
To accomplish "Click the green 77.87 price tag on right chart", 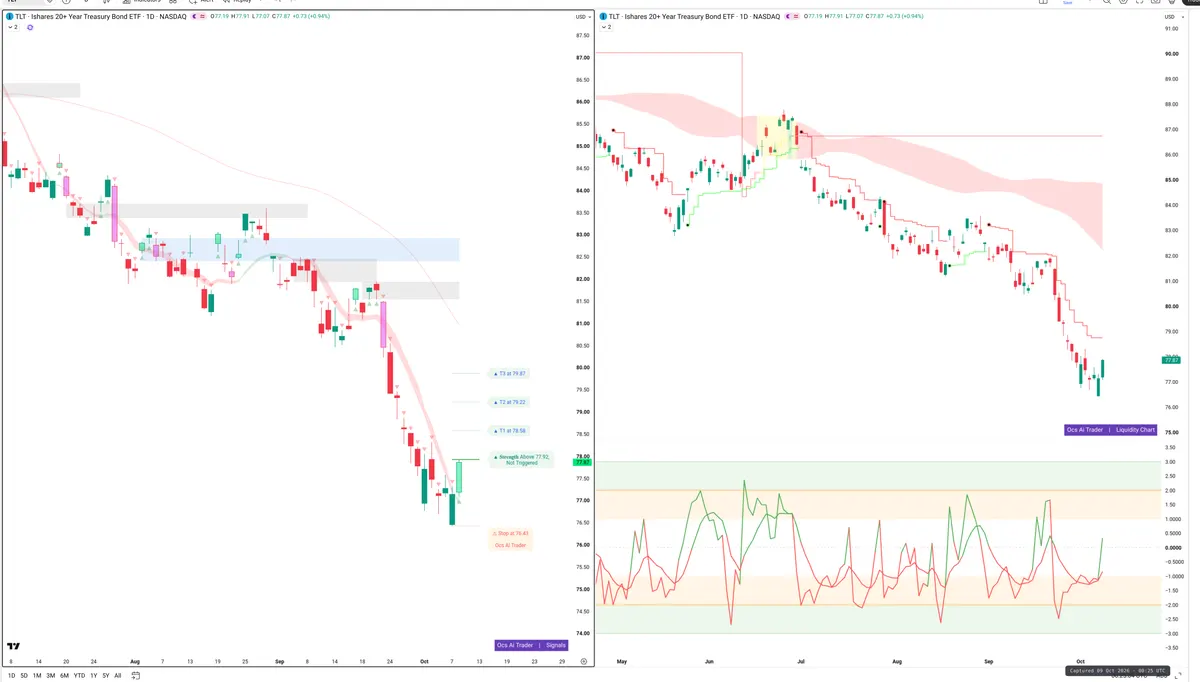I will (1171, 360).
